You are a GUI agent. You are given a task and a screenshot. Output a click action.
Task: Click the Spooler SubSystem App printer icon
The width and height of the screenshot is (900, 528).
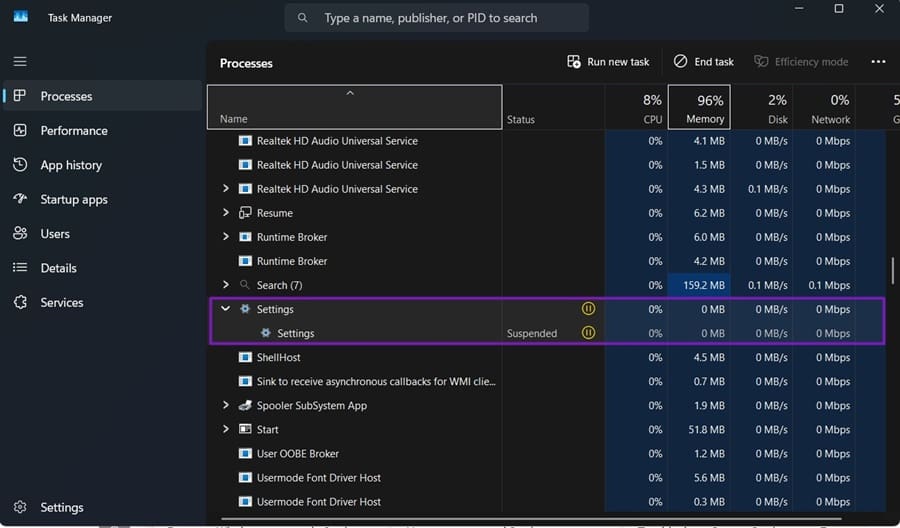[x=245, y=405]
